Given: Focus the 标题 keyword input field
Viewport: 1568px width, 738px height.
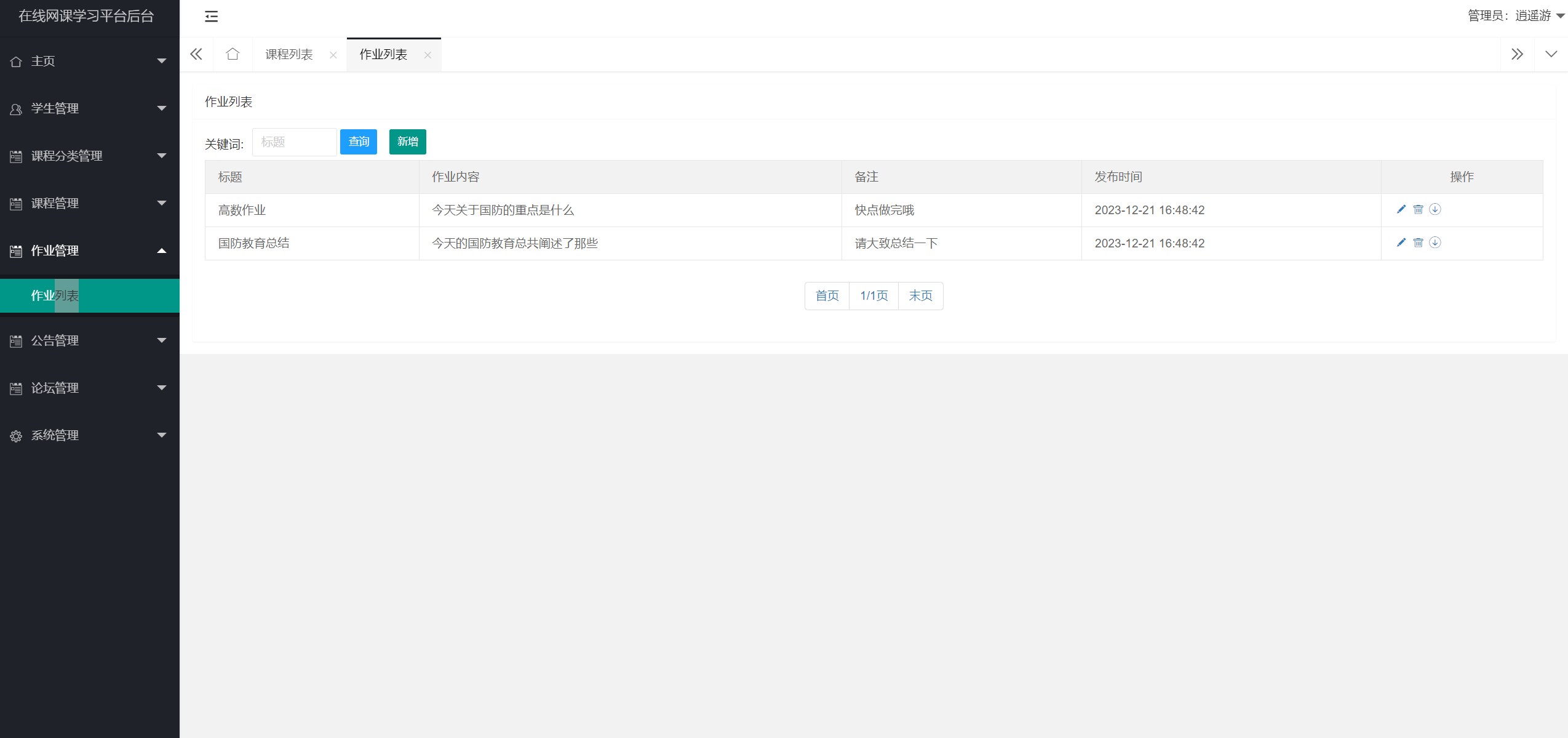Looking at the screenshot, I should click(294, 142).
